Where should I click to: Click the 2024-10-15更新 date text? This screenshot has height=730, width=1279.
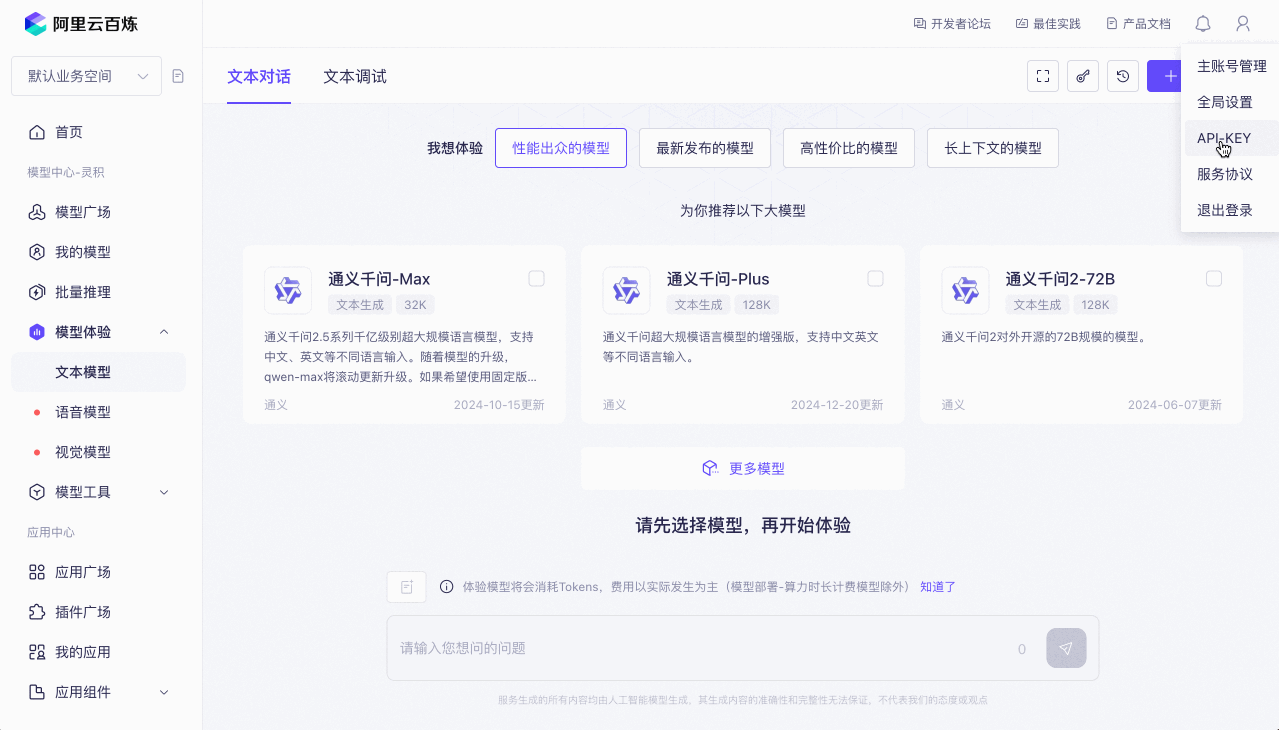[499, 405]
